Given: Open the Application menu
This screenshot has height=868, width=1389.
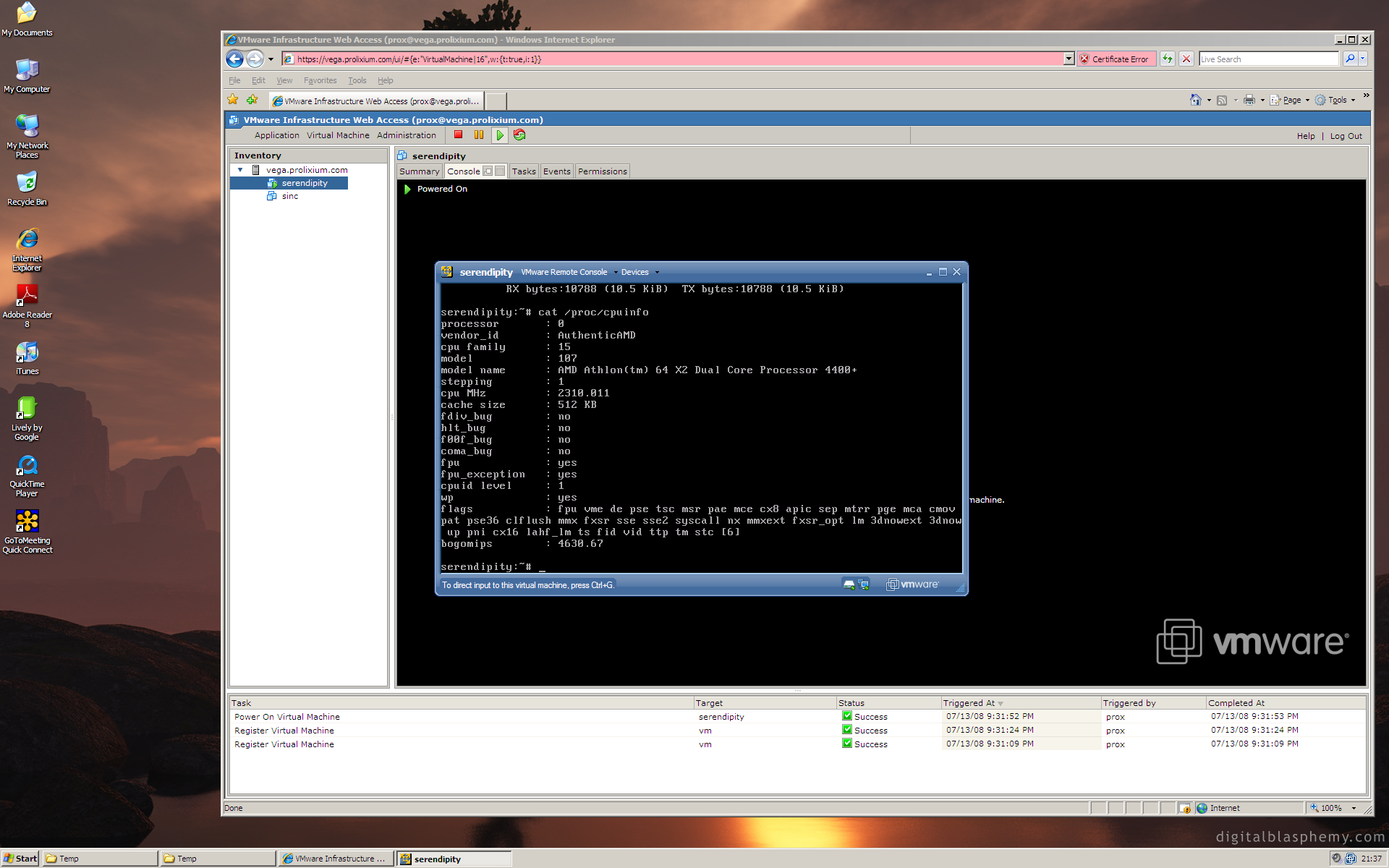Looking at the screenshot, I should tap(276, 135).
